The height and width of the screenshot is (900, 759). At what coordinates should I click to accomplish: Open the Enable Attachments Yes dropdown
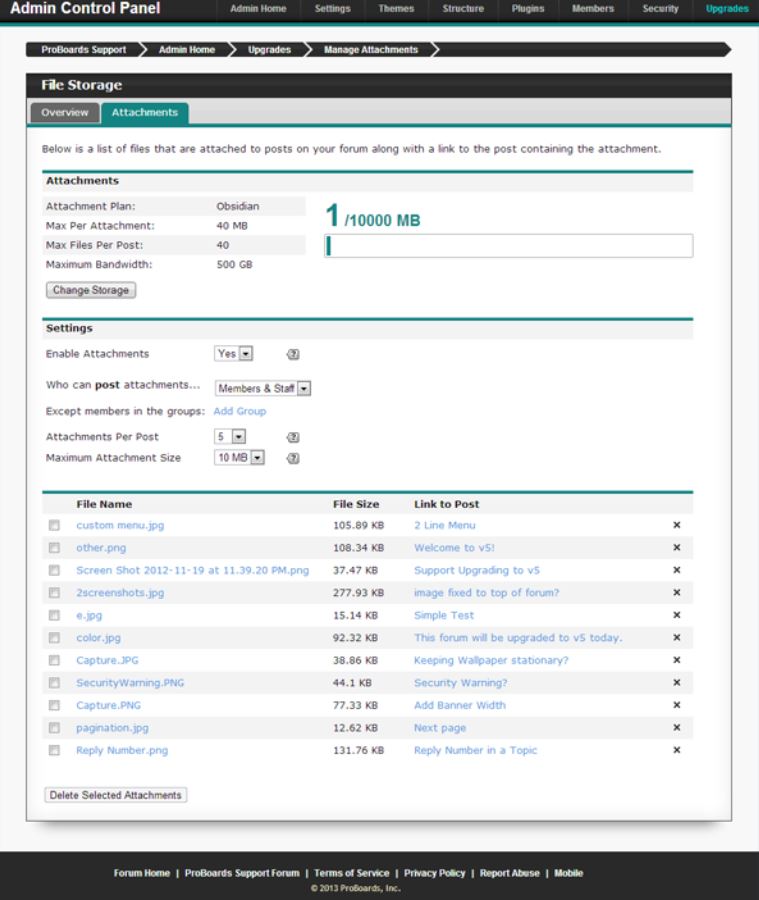click(234, 354)
